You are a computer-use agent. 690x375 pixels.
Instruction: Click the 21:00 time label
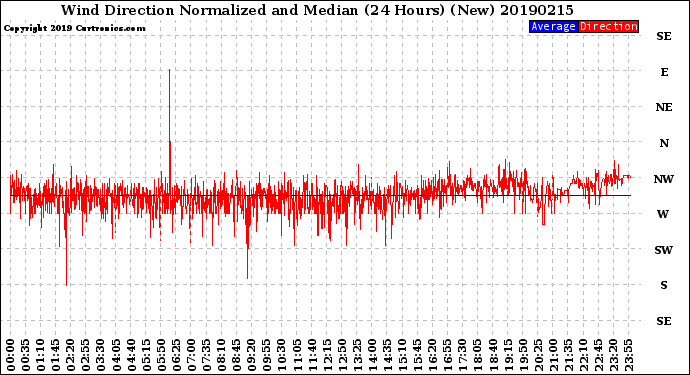click(553, 355)
